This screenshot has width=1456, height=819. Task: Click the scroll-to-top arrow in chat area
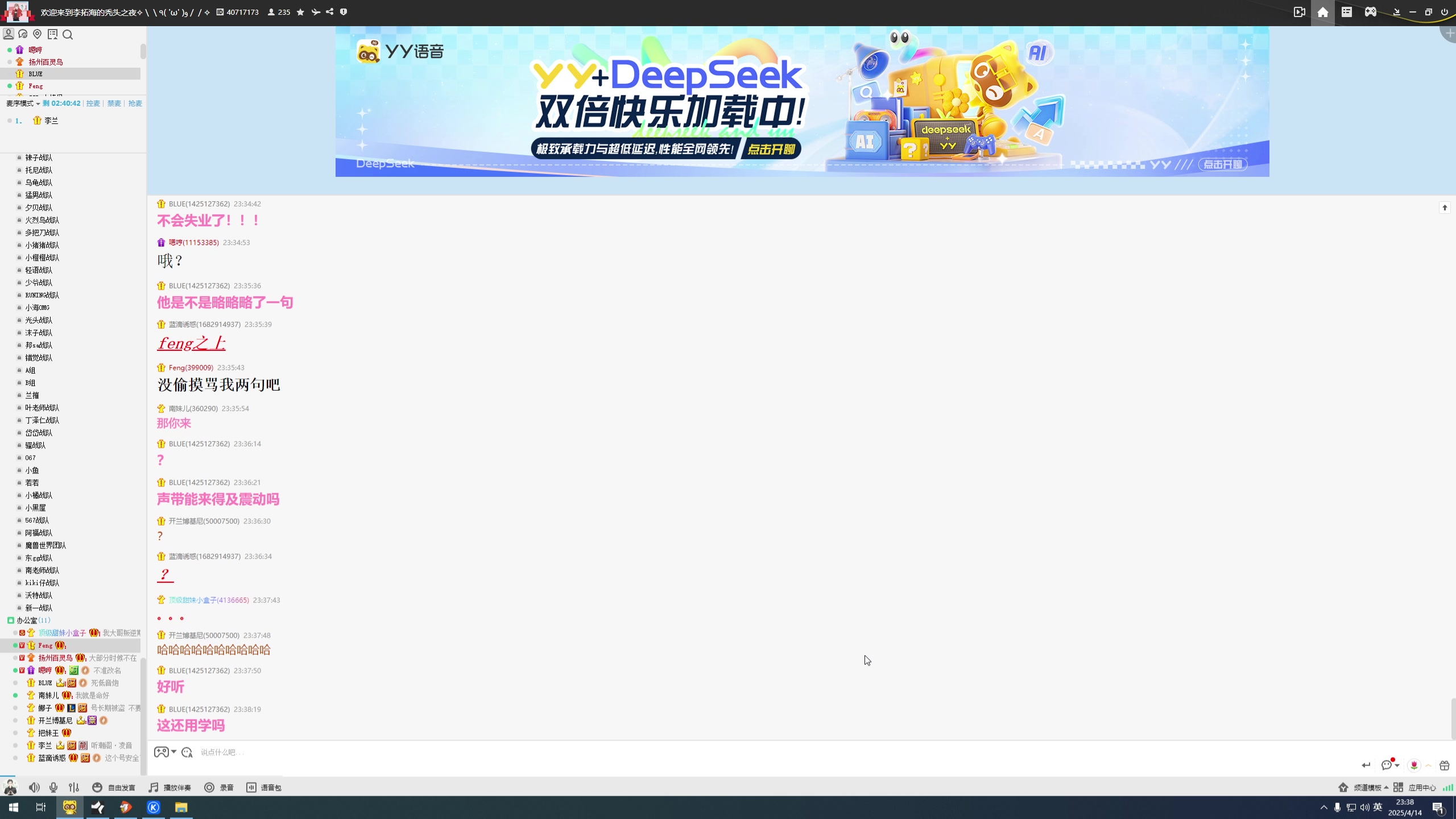click(1445, 208)
